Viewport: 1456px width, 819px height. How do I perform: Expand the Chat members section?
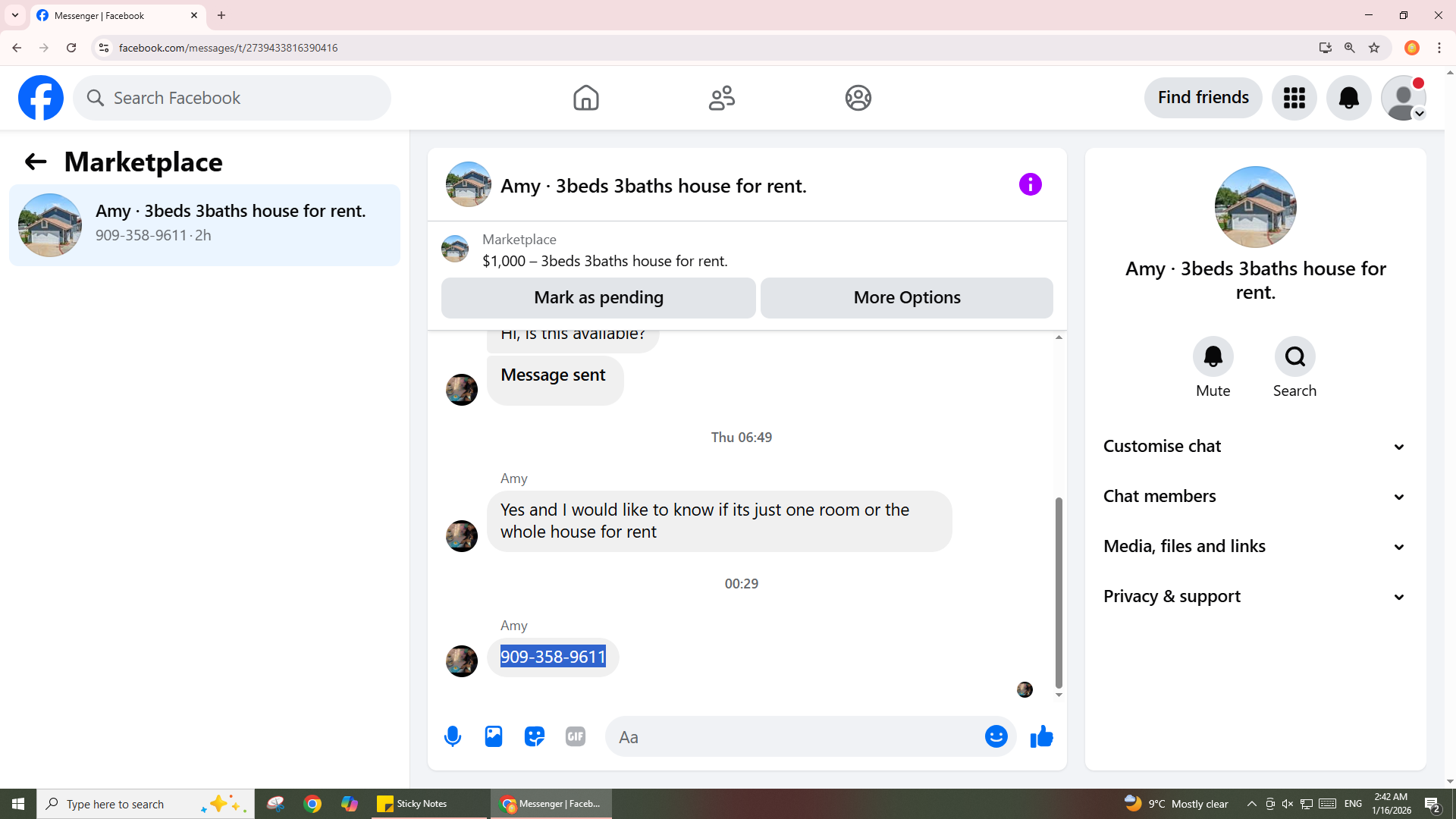pos(1255,497)
